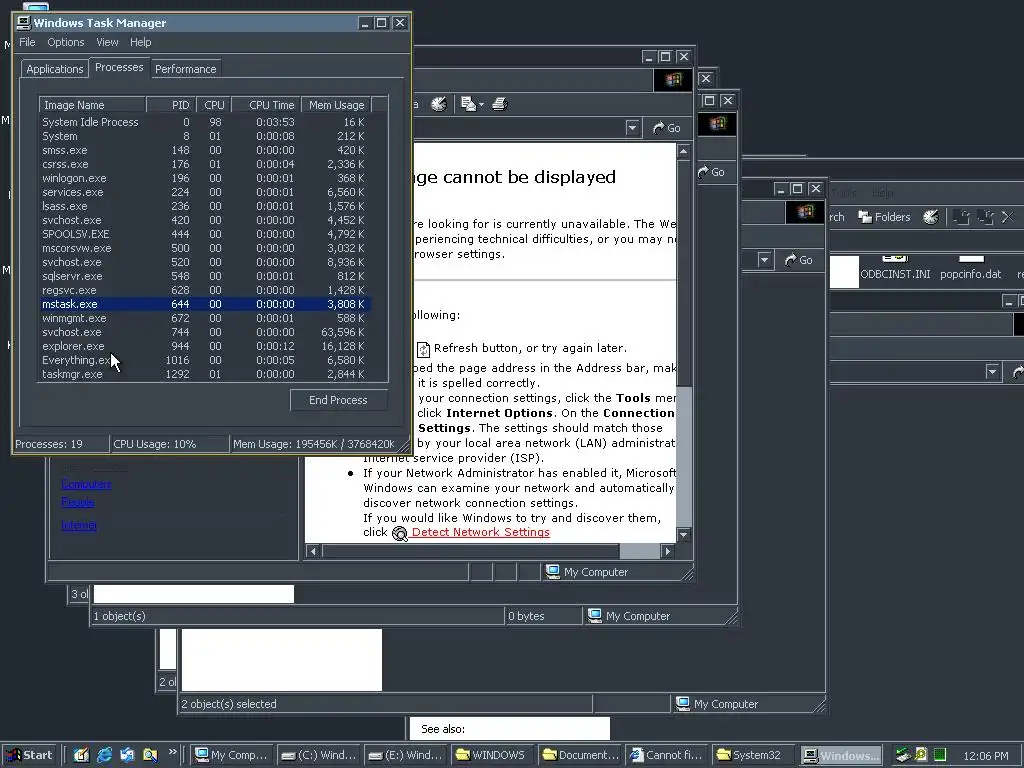Click the Copy To toolbar icon

(x=985, y=217)
